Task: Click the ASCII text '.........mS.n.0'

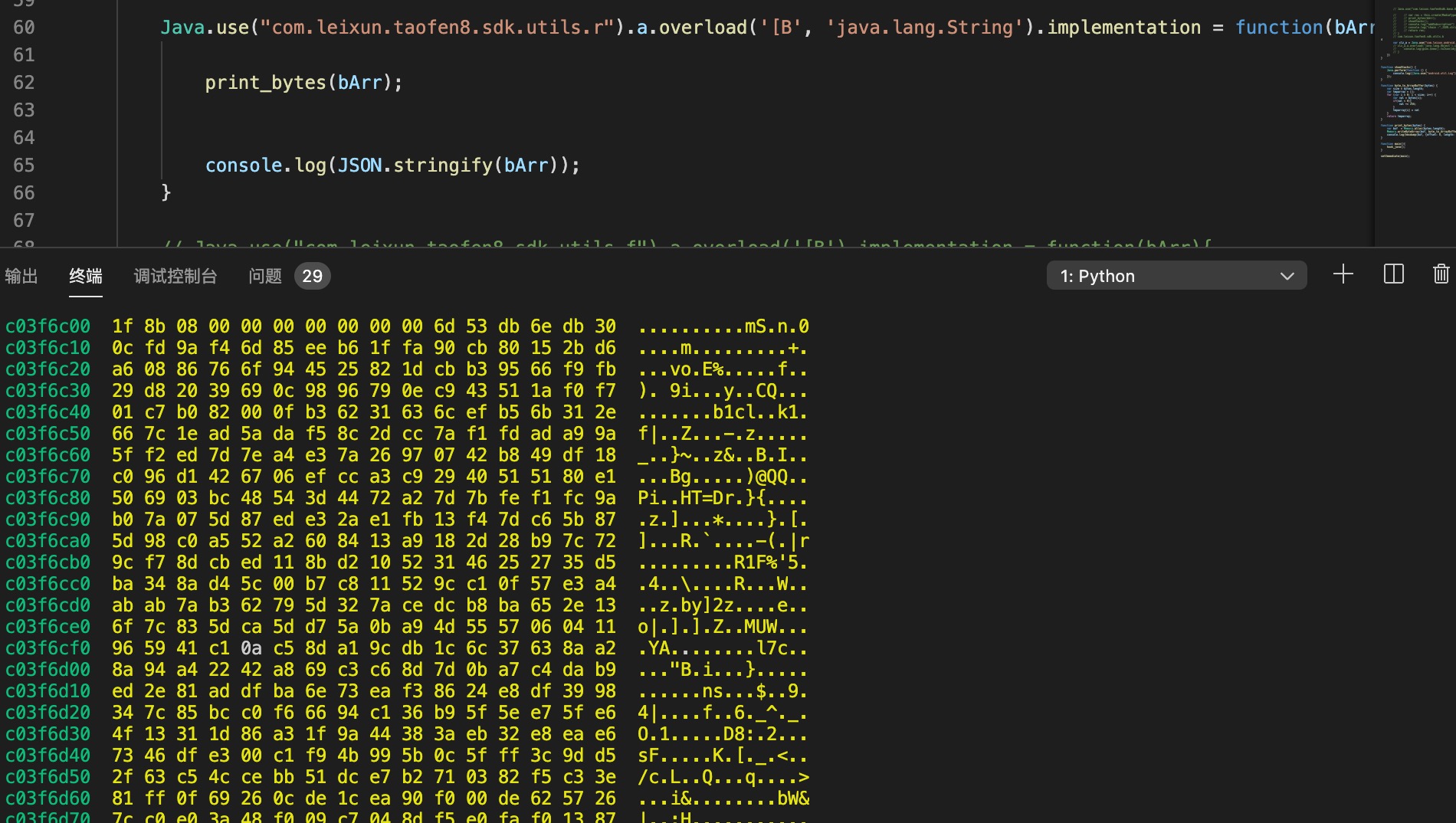Action: (x=723, y=326)
